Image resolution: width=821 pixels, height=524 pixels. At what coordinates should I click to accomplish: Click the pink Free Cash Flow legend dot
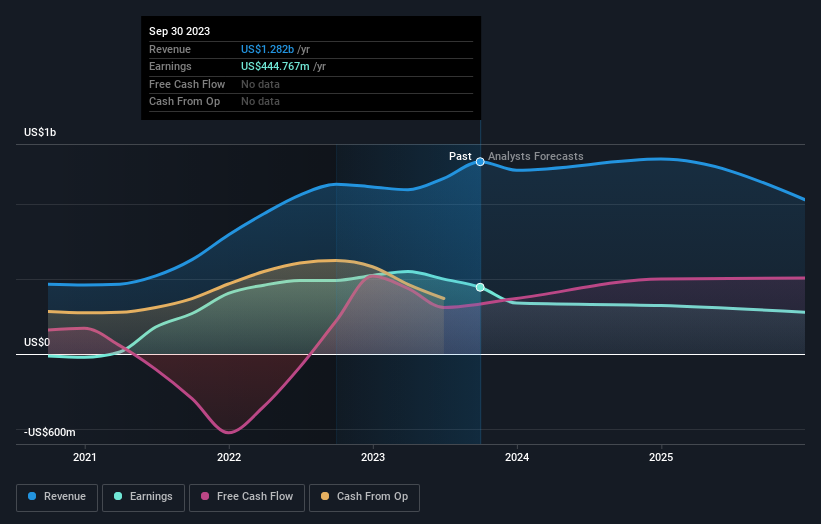[205, 496]
